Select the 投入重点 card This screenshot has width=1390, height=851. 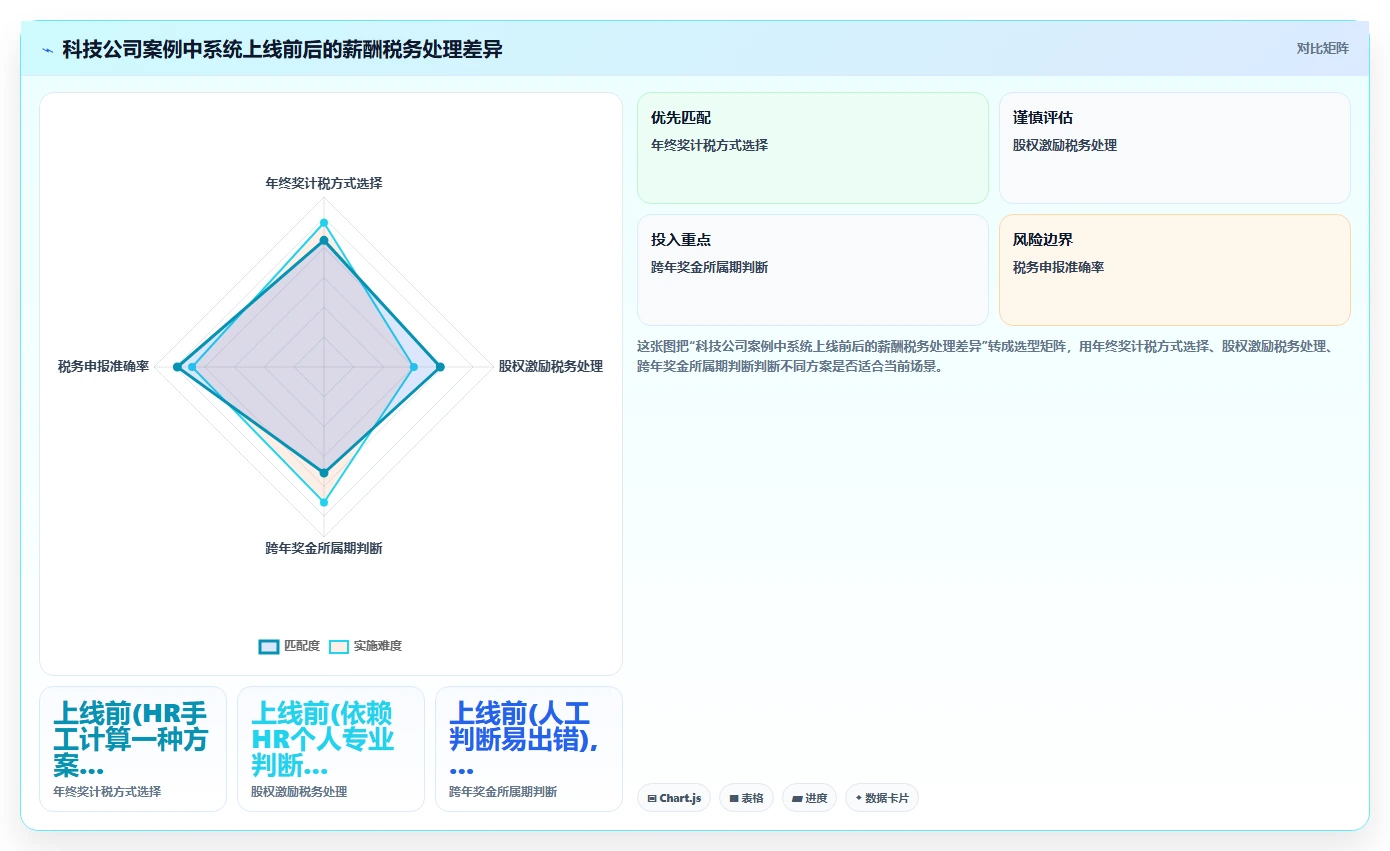813,270
